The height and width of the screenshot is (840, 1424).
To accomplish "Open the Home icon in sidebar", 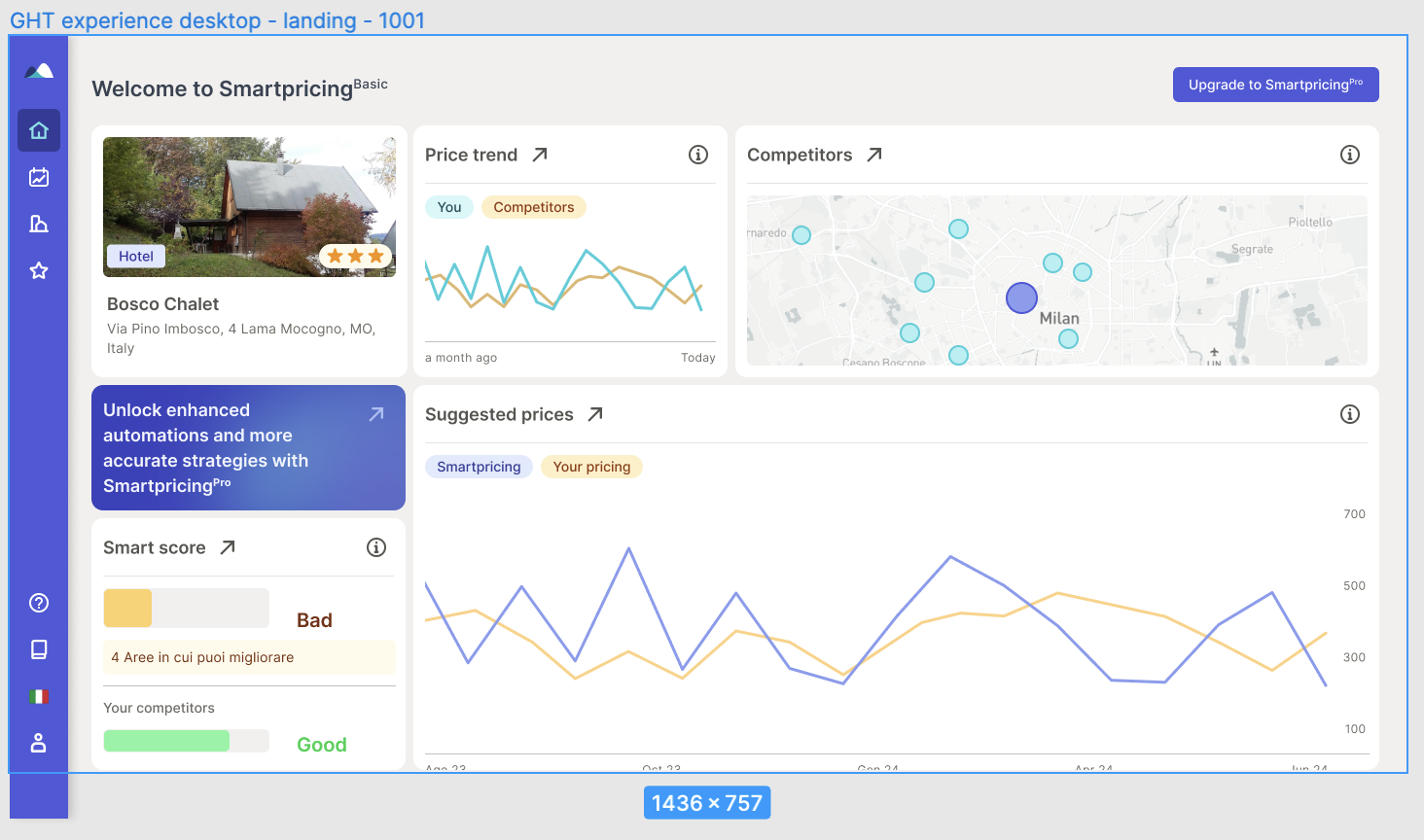I will click(x=39, y=130).
